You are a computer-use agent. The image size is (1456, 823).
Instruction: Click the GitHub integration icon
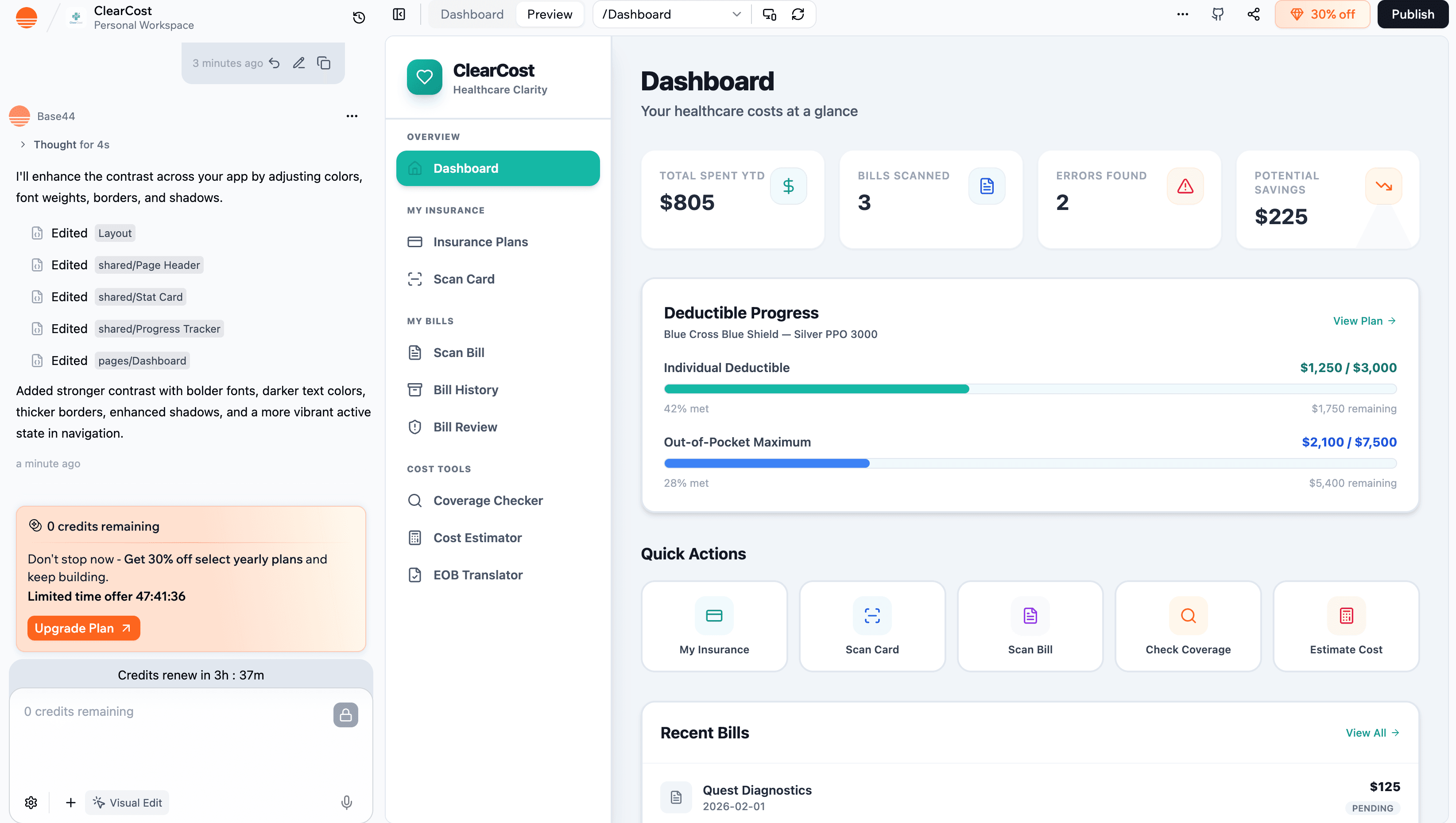(1217, 15)
